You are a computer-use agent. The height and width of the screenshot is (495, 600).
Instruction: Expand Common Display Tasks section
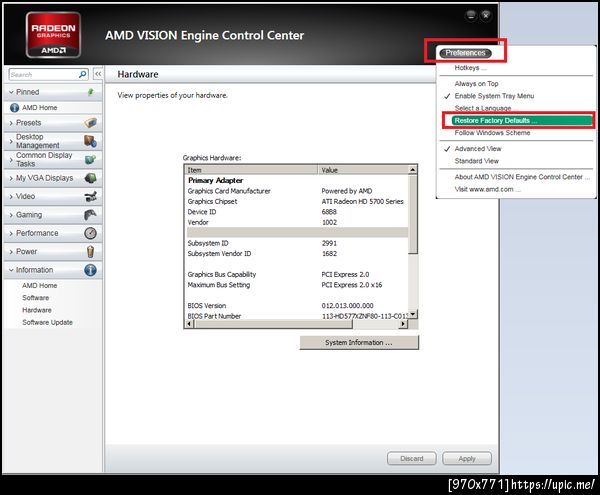[x=11, y=160]
